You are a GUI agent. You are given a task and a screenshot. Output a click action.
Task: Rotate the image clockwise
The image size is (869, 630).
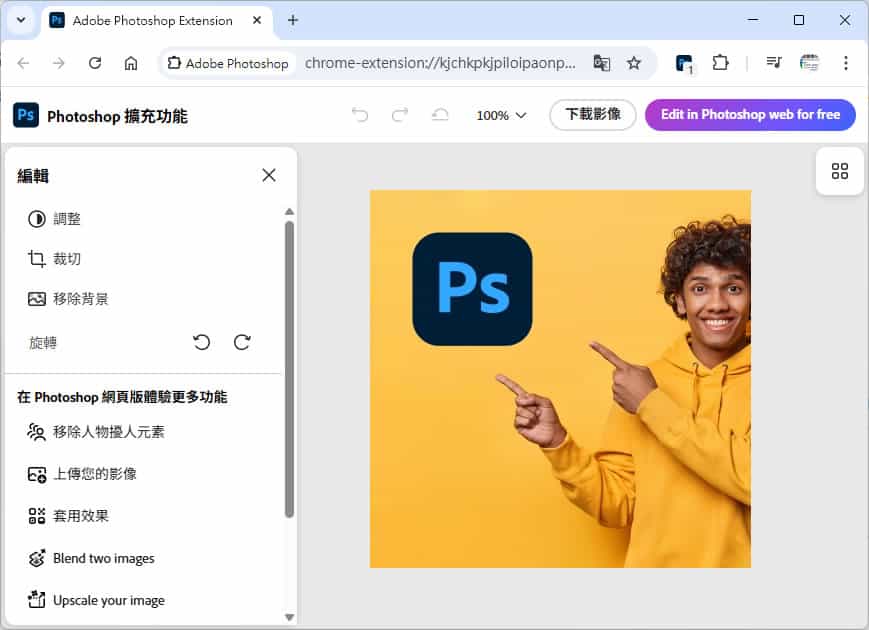click(x=242, y=342)
